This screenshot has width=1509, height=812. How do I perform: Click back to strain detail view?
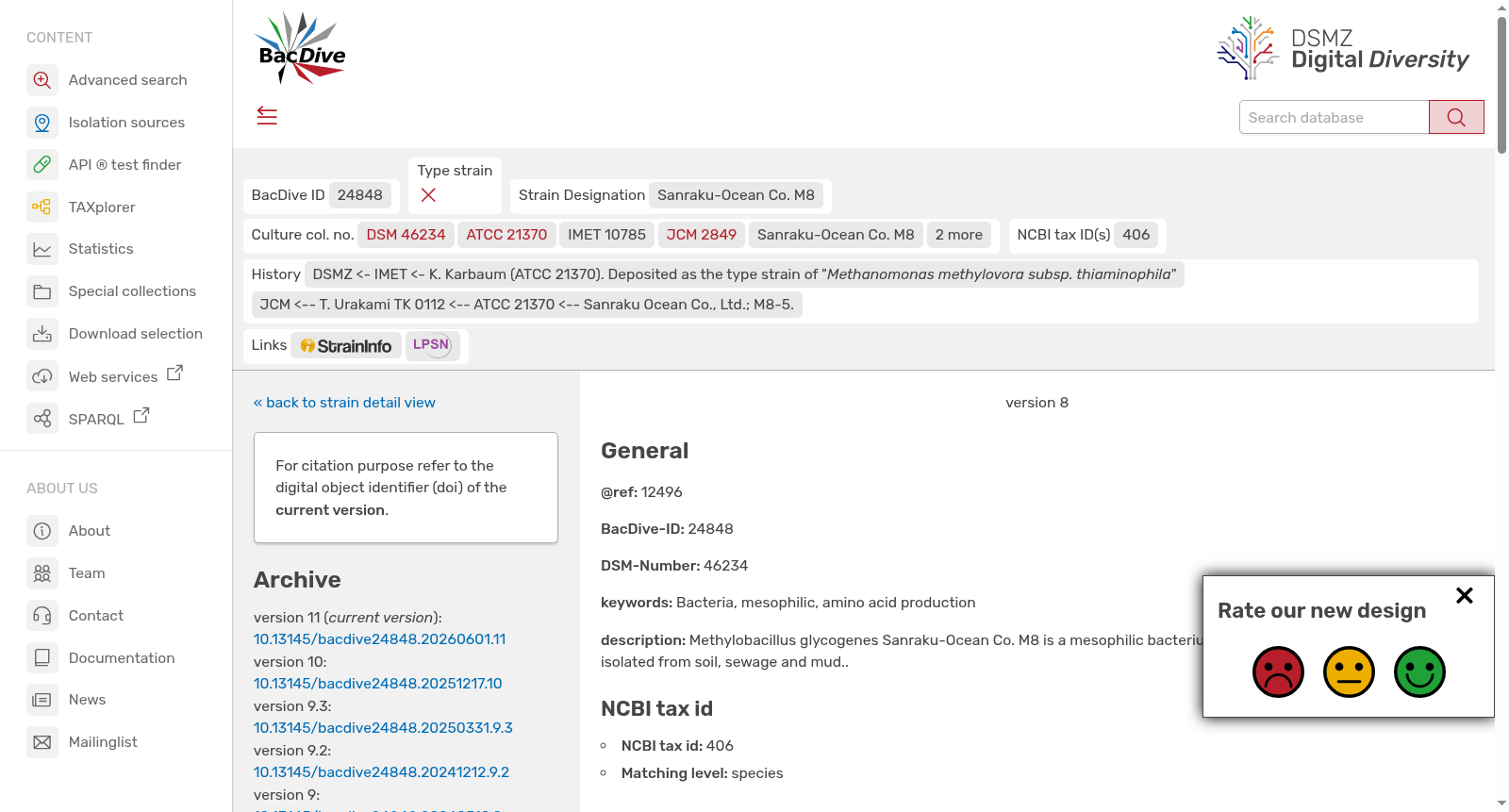click(x=344, y=403)
